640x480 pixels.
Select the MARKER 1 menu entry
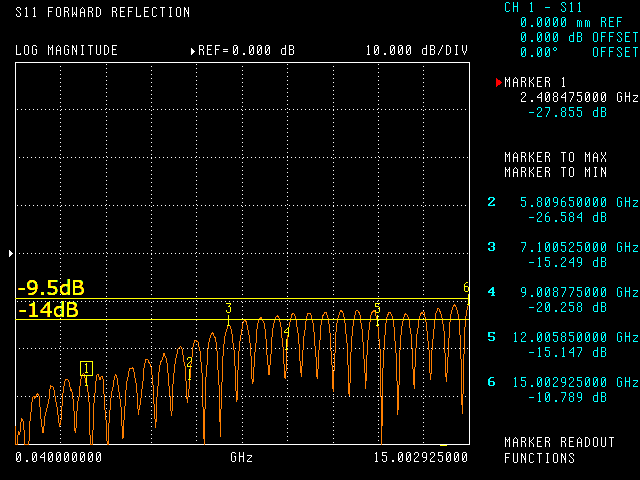[537, 83]
